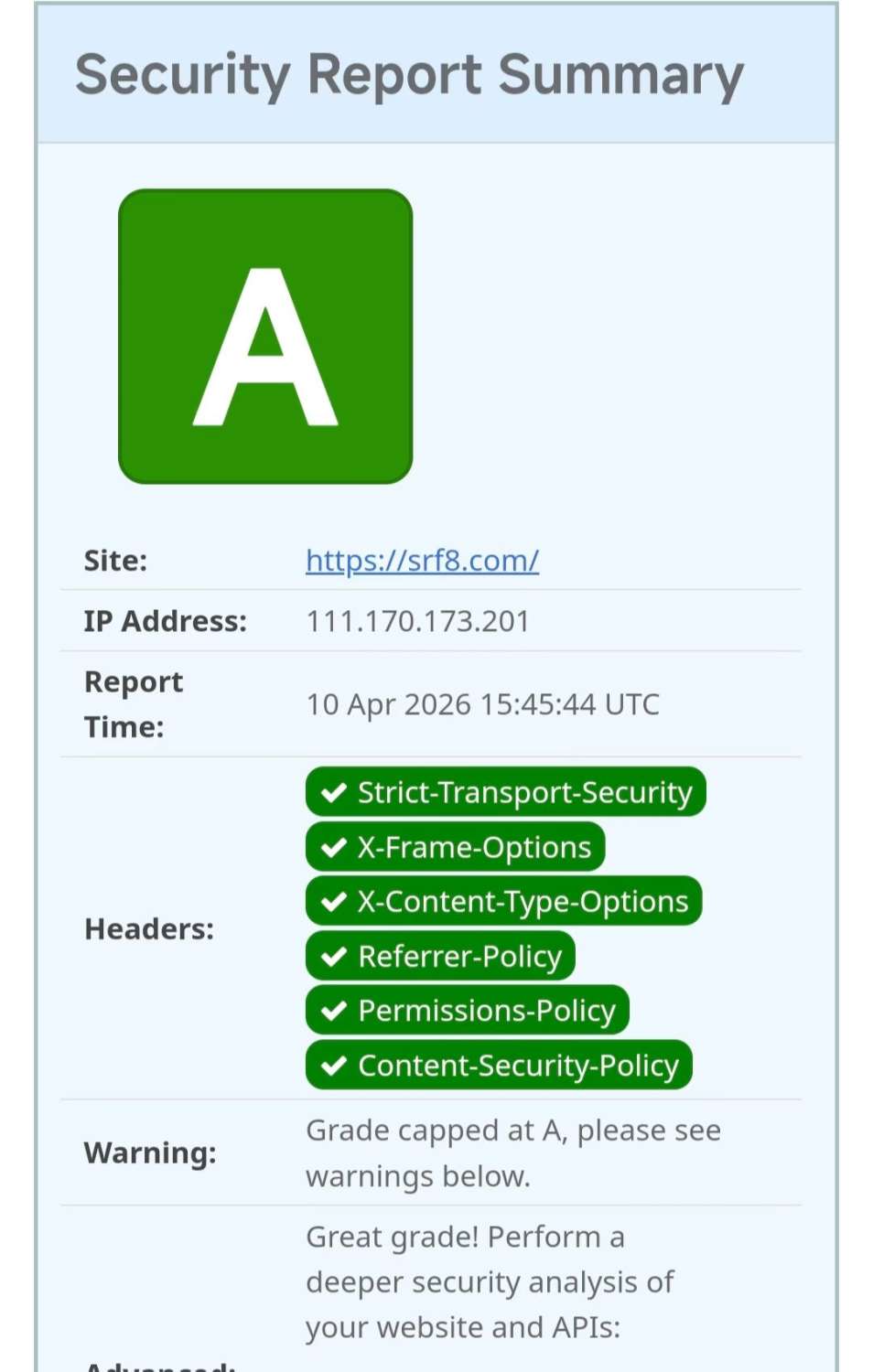
Task: Click the Permissions-Policy checkmark icon
Action: 333,1011
